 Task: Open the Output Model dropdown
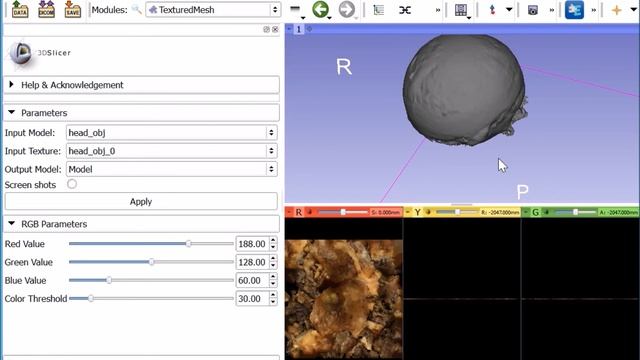[x=171, y=169]
